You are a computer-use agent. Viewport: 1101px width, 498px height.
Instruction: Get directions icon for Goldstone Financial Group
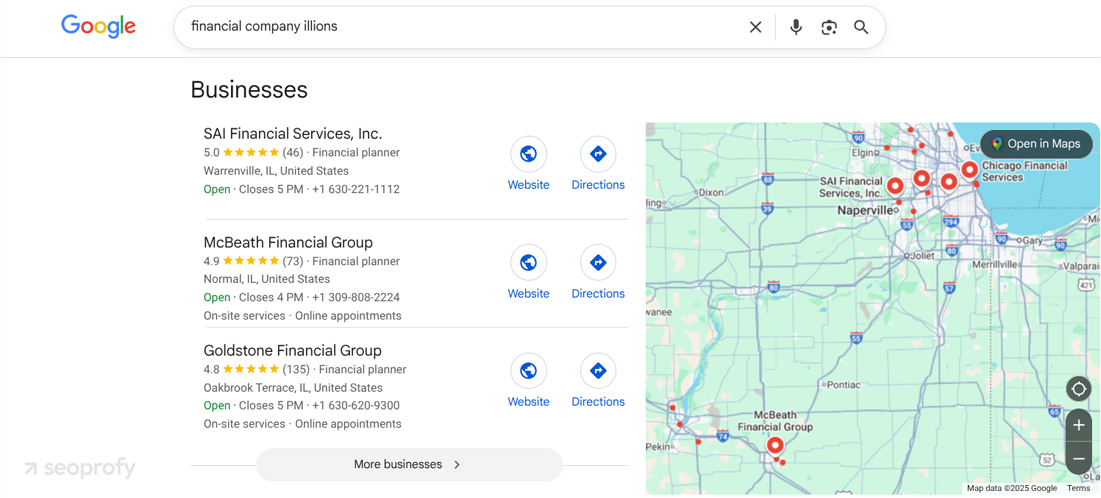point(598,370)
